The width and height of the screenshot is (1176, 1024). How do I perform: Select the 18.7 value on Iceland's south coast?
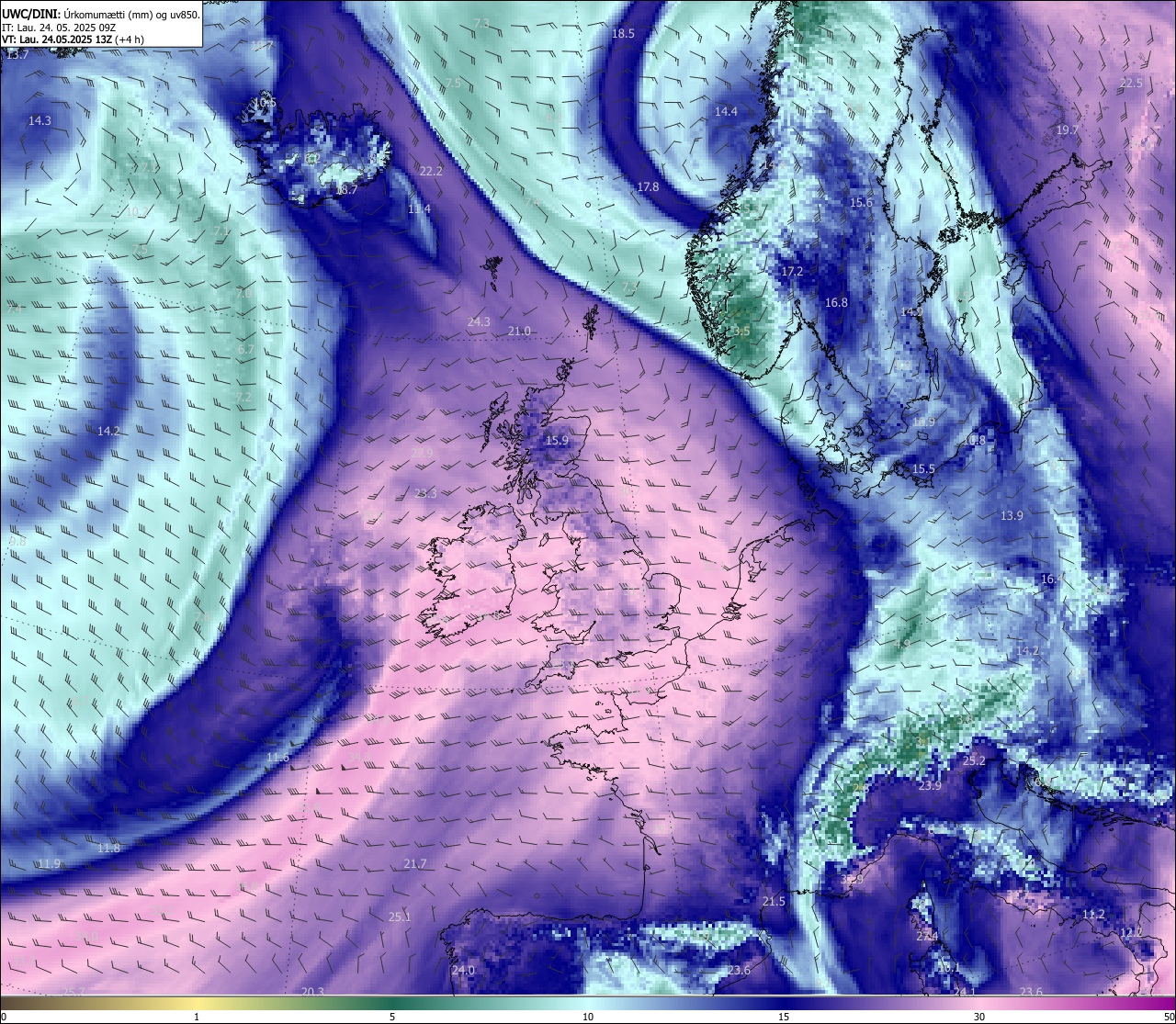[x=346, y=189]
